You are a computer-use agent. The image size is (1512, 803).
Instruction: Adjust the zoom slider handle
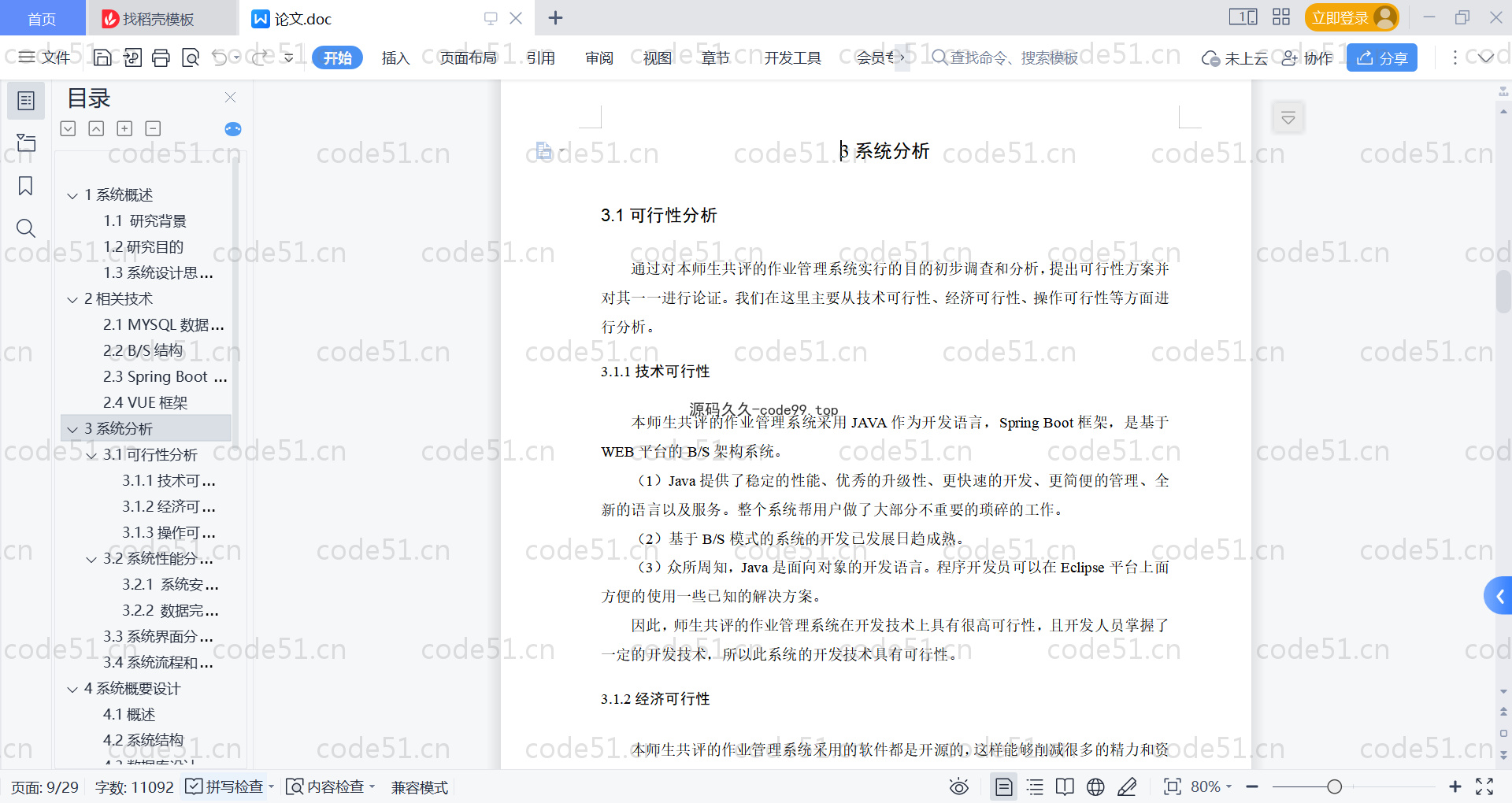point(1334,786)
